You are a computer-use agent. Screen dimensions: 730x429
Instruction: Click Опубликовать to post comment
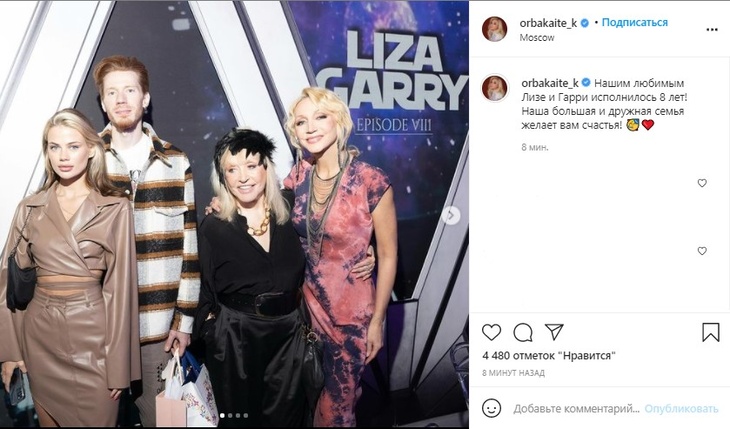(681, 409)
